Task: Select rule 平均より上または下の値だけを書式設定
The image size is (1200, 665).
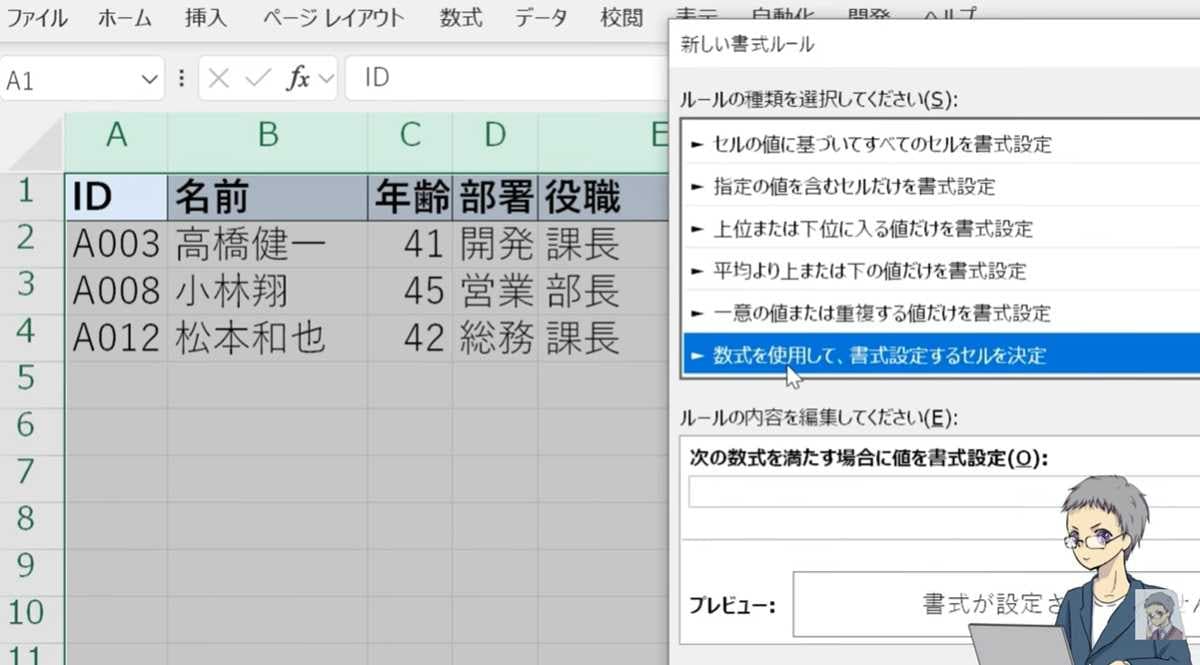Action: point(941,271)
